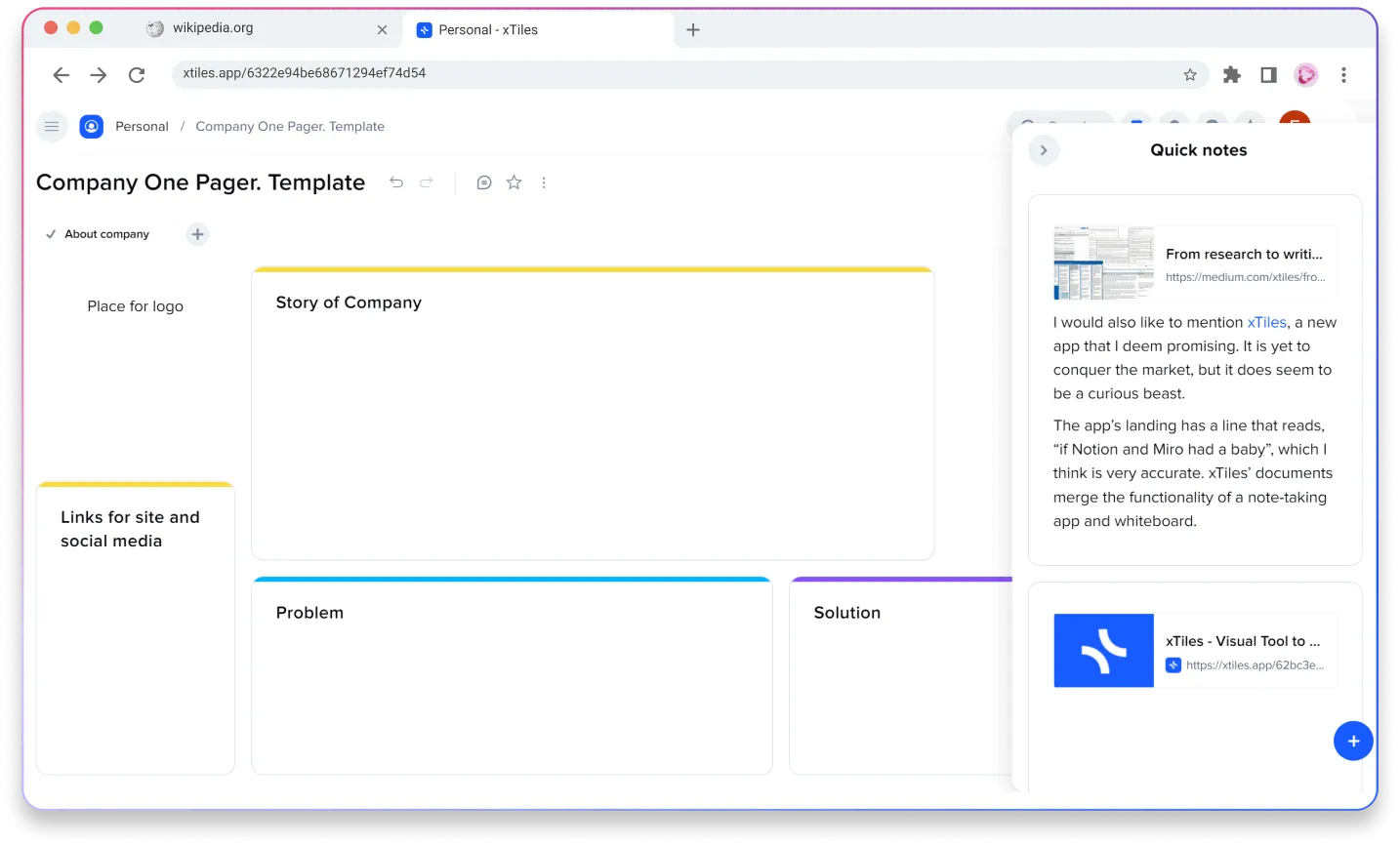This screenshot has height=846, width=1400.
Task: Open the 'From research to writi...' bookmark title
Action: (1245, 255)
